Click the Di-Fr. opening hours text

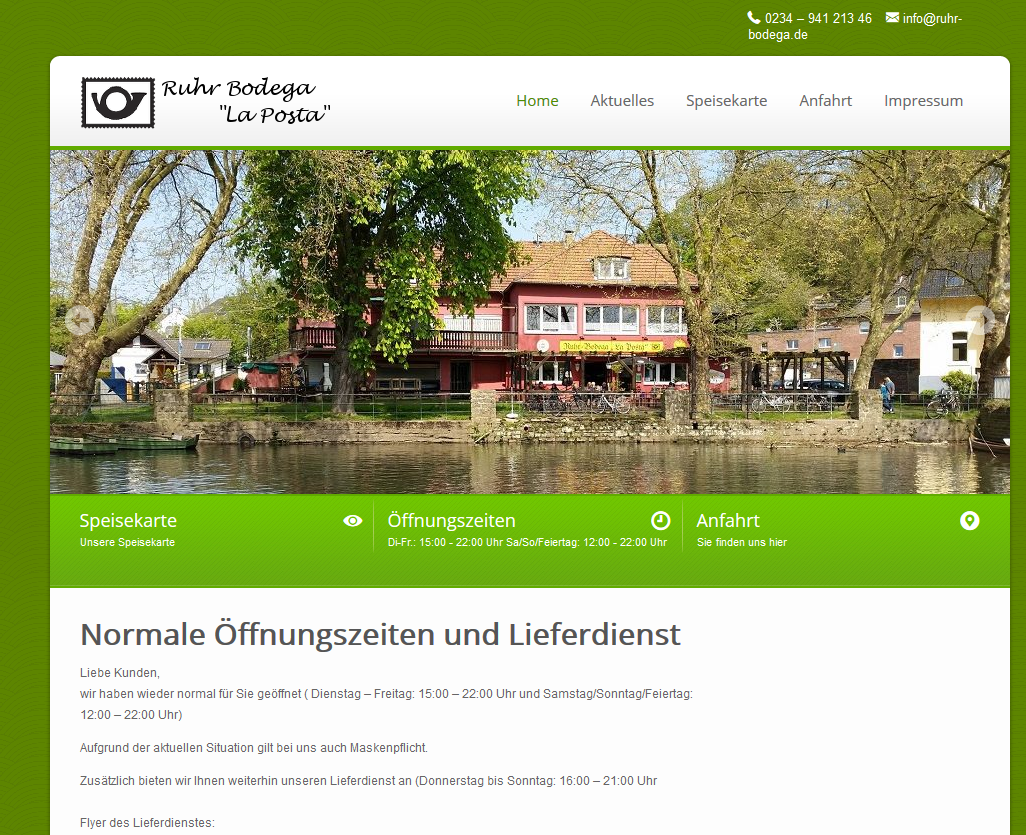point(527,542)
